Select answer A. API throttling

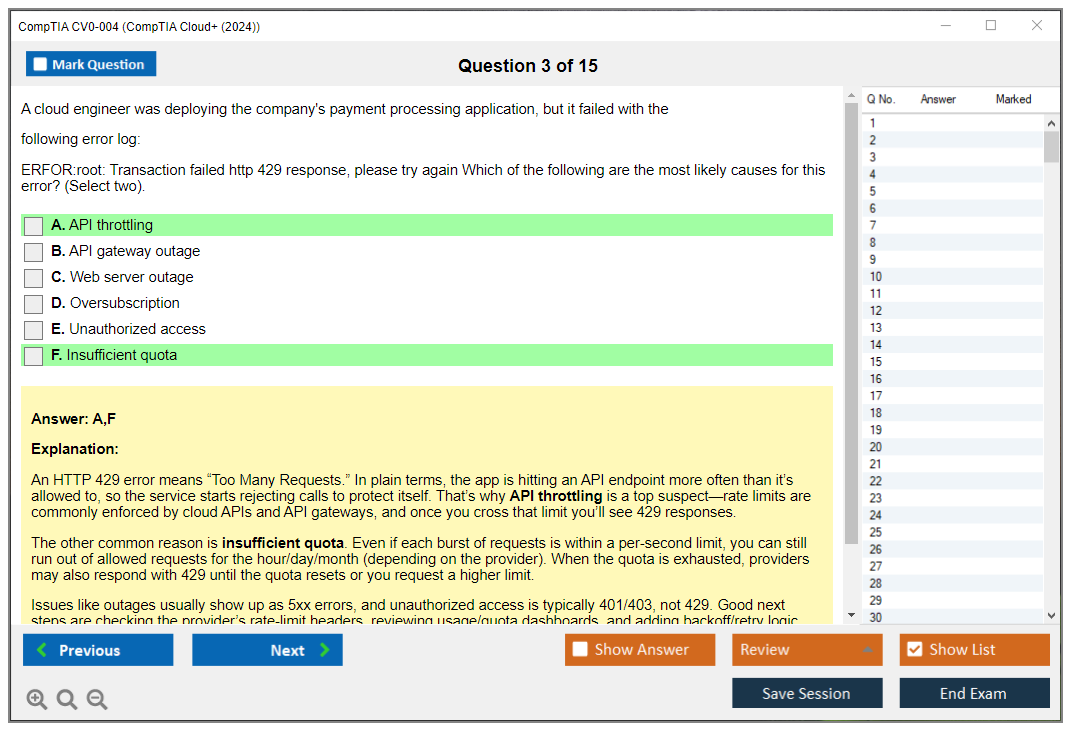click(34, 226)
